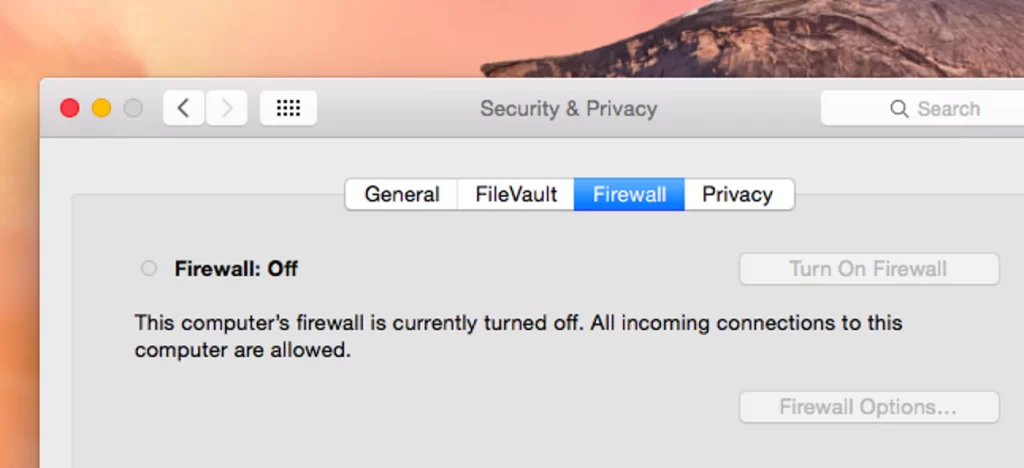Go forward using the right chevron

click(227, 108)
